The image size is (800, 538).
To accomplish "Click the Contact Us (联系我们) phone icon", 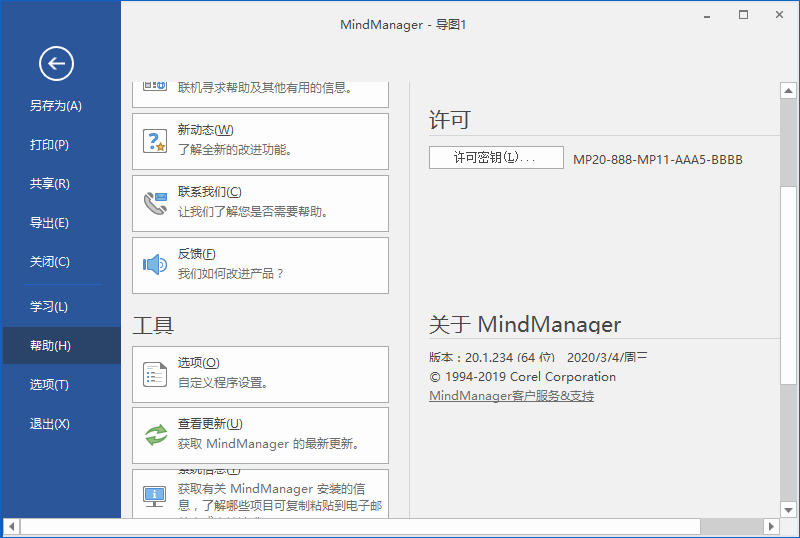I will click(155, 203).
